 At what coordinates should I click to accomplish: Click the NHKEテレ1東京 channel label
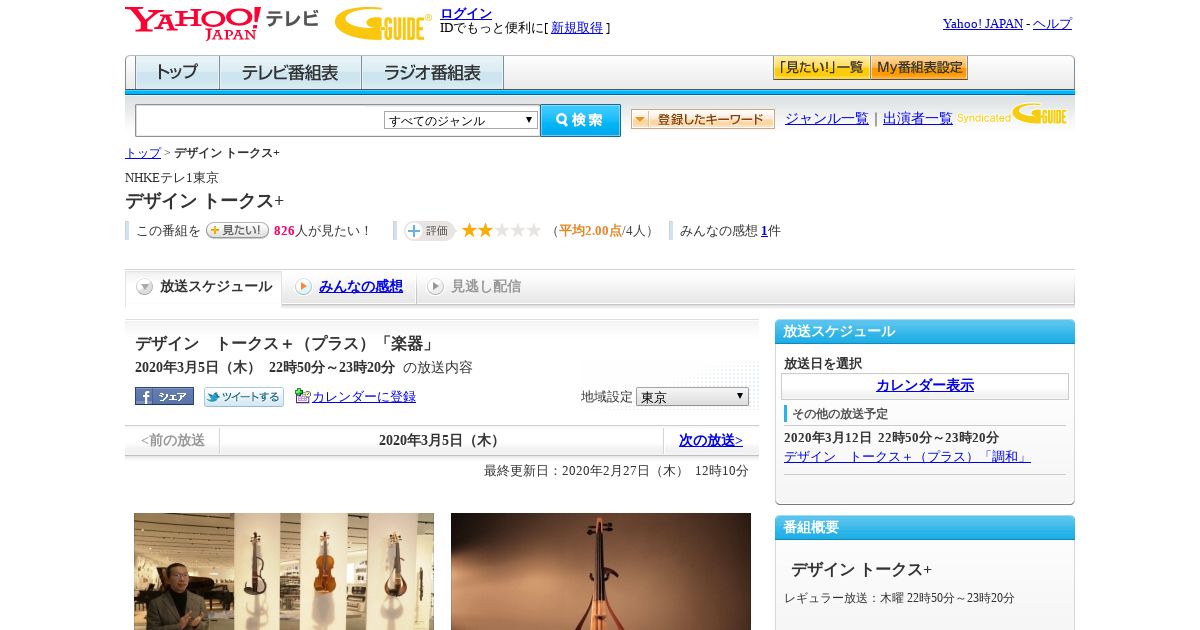pyautogui.click(x=172, y=178)
